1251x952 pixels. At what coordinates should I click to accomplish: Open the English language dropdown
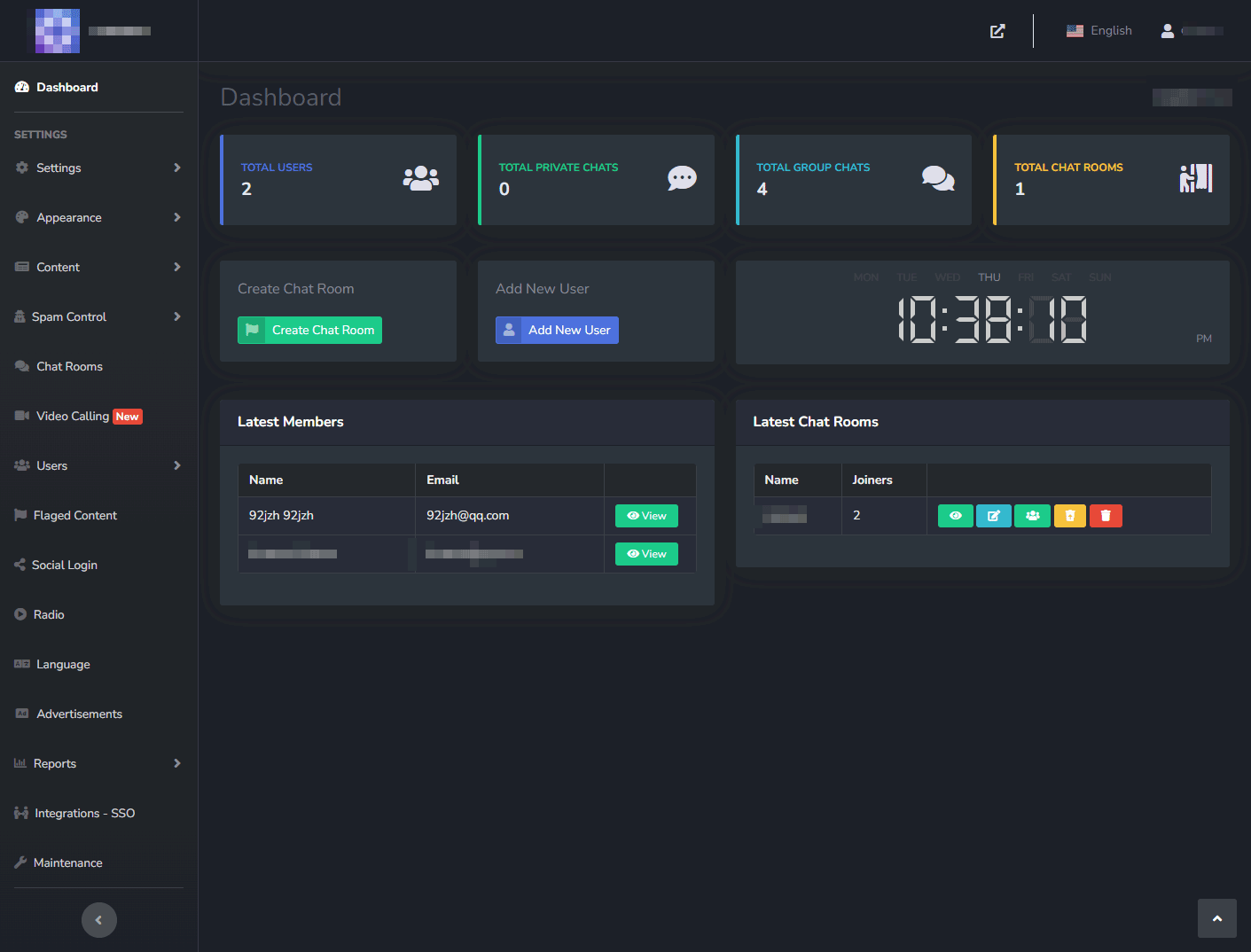(1099, 31)
